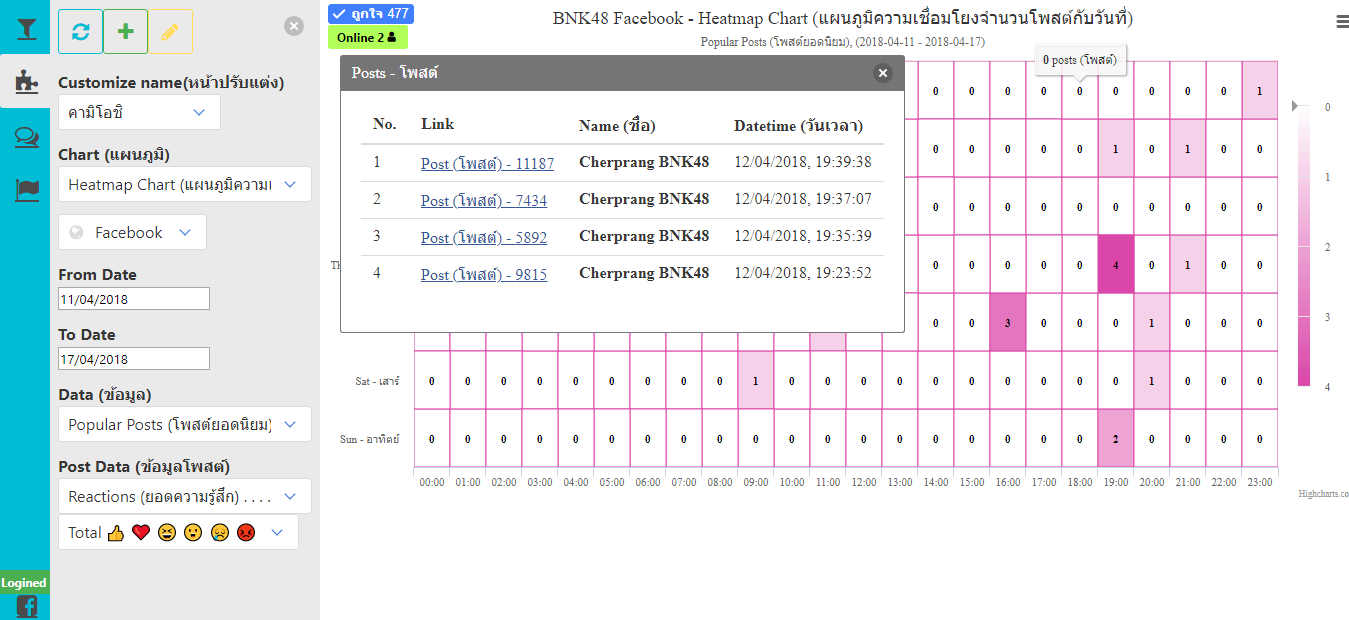Image resolution: width=1349 pixels, height=620 pixels.
Task: Click the 19:00 x-axis label
Action: 1115,482
